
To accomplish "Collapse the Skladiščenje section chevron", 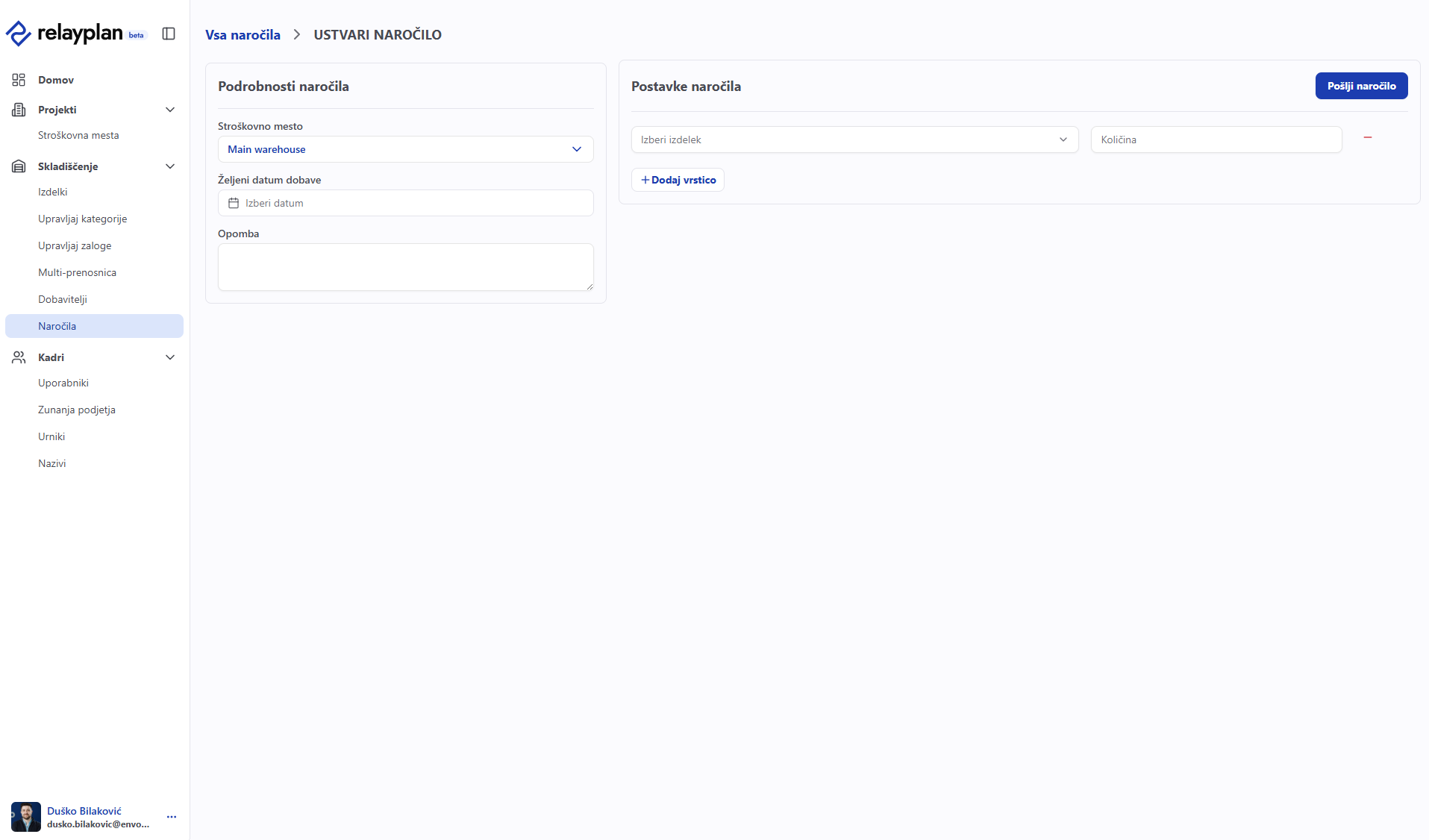I will coord(170,166).
